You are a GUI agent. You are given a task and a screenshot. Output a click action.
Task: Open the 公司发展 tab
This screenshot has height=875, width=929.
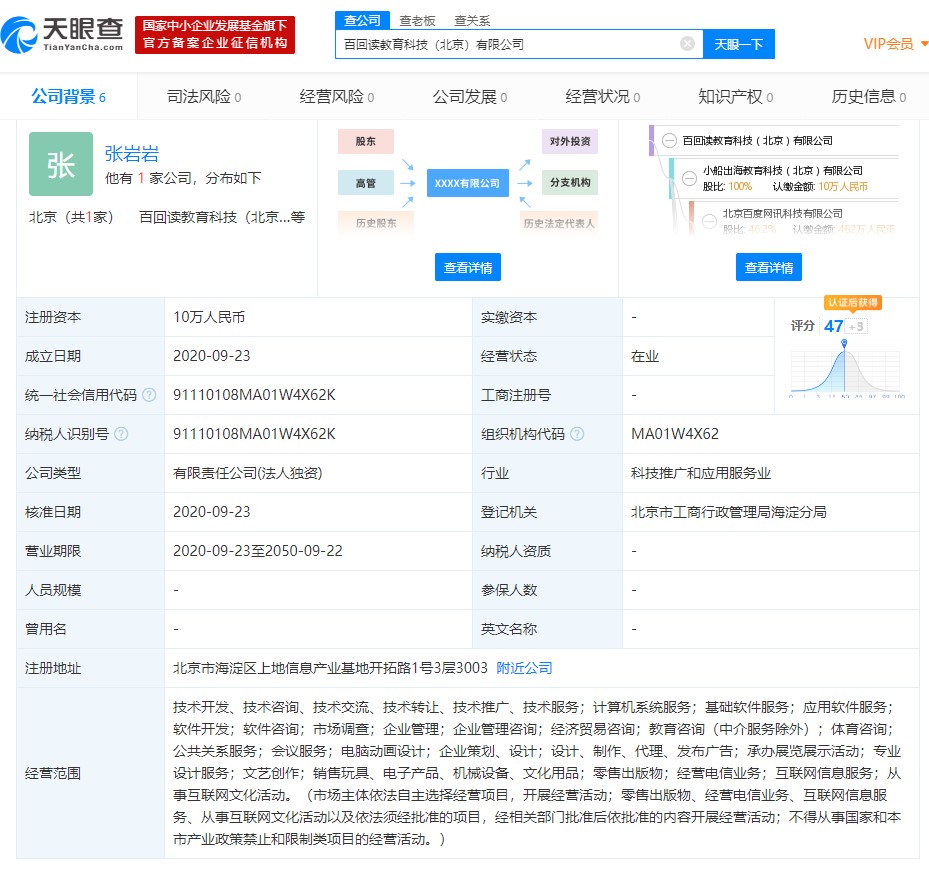(x=470, y=97)
